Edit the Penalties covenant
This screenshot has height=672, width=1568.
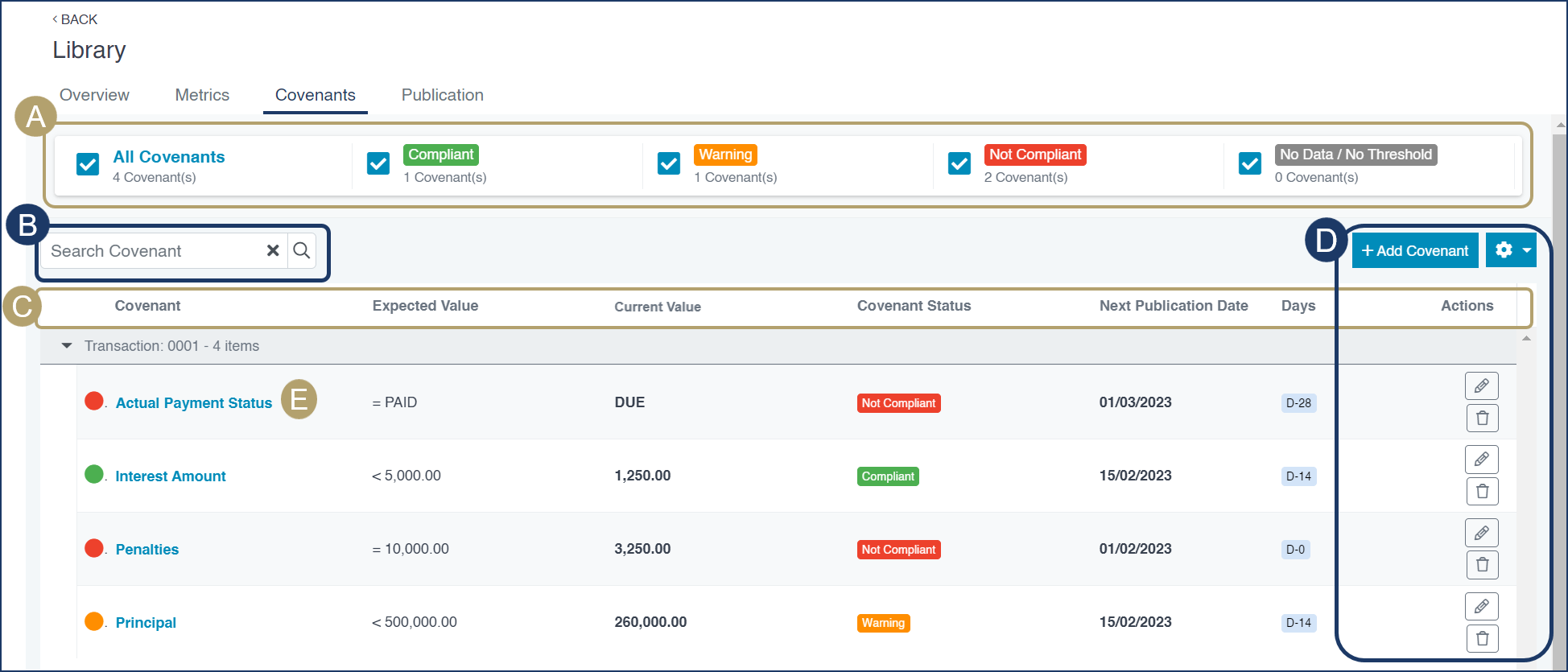pos(1481,533)
